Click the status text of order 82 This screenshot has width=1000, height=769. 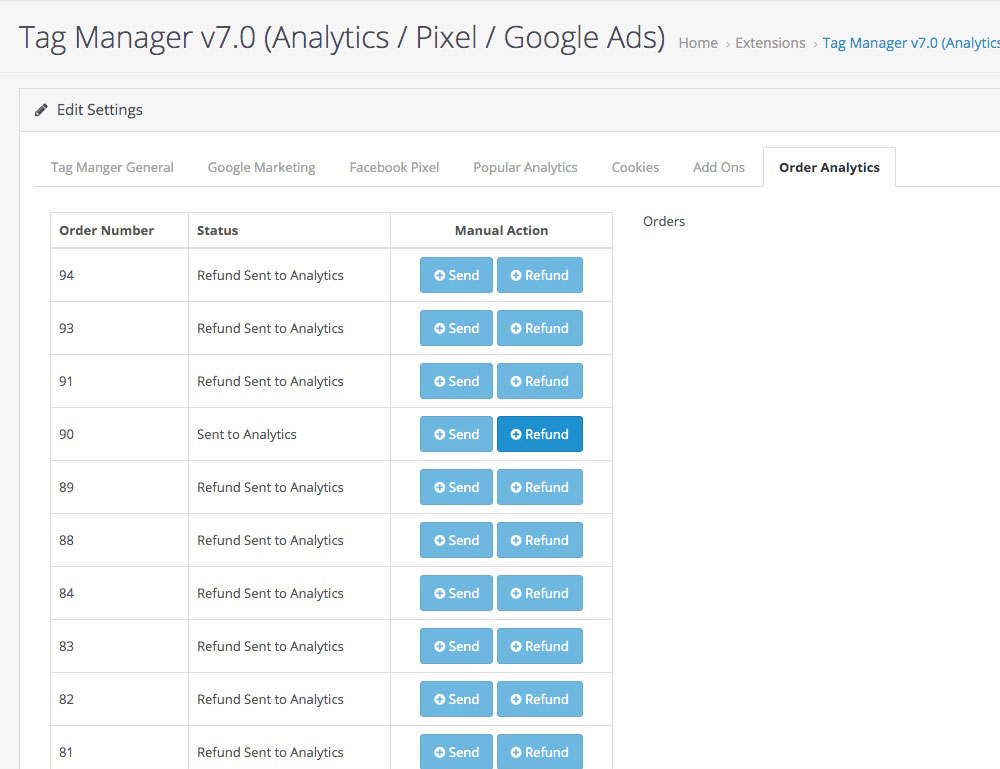(x=270, y=699)
